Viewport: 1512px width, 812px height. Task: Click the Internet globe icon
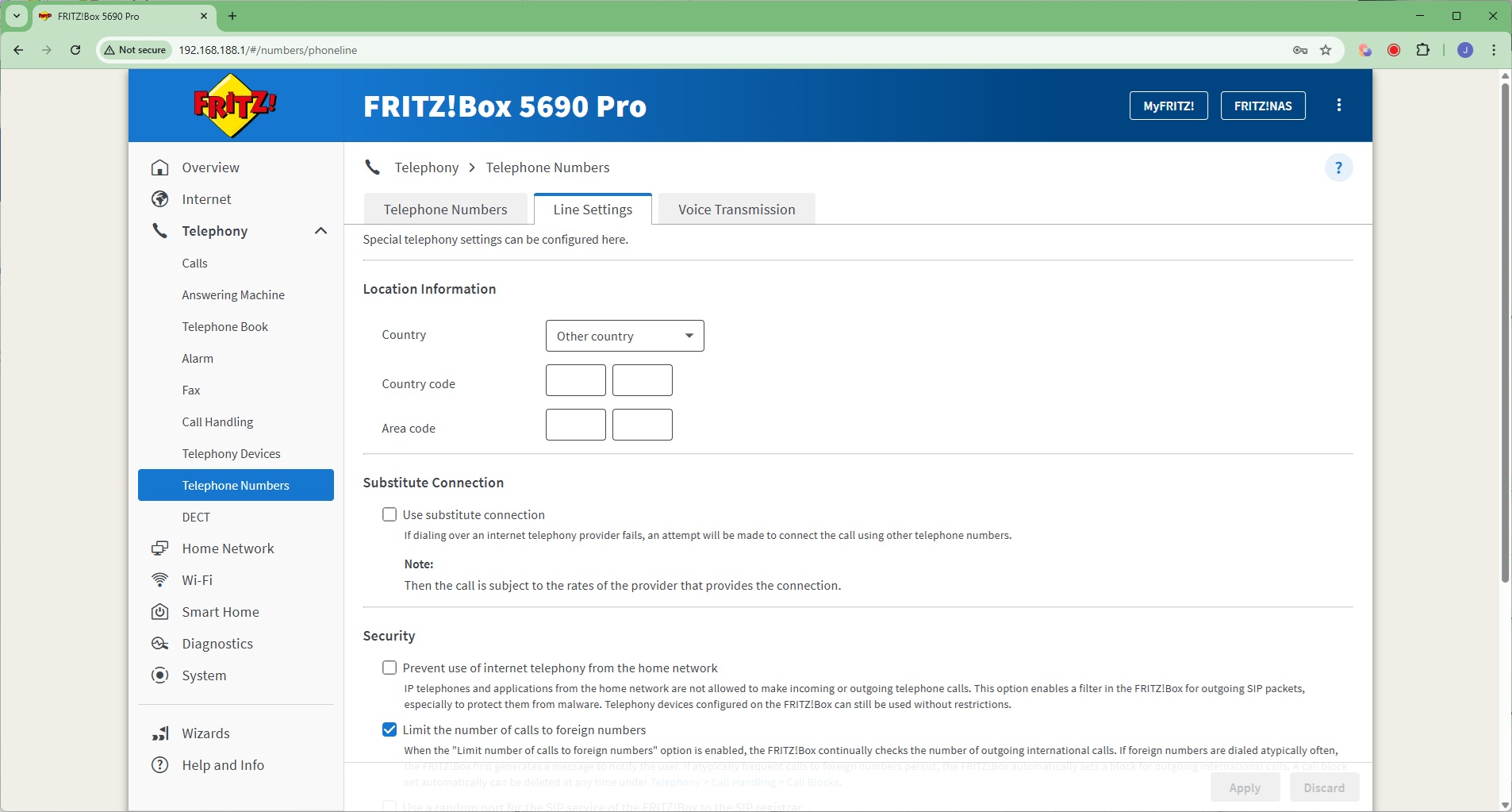pos(160,199)
